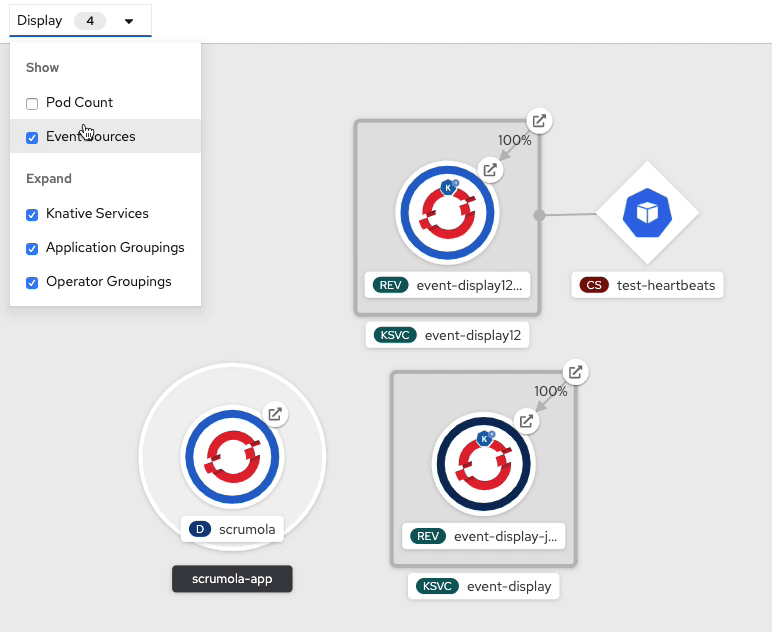Click the KSVC label event-display

click(x=483, y=586)
